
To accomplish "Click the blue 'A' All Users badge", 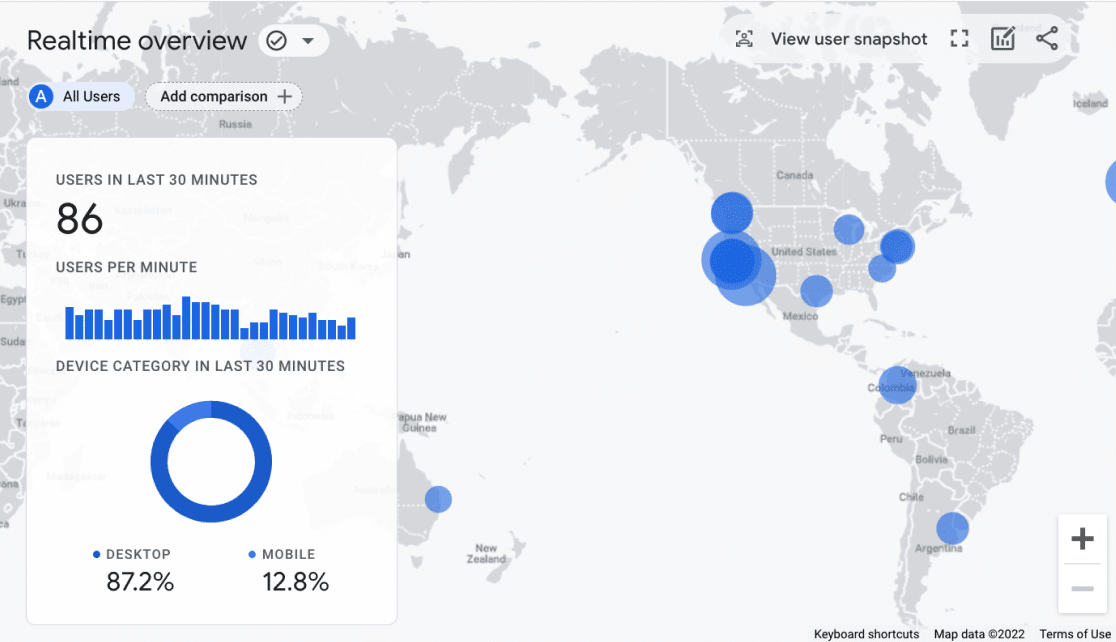I will [x=41, y=96].
